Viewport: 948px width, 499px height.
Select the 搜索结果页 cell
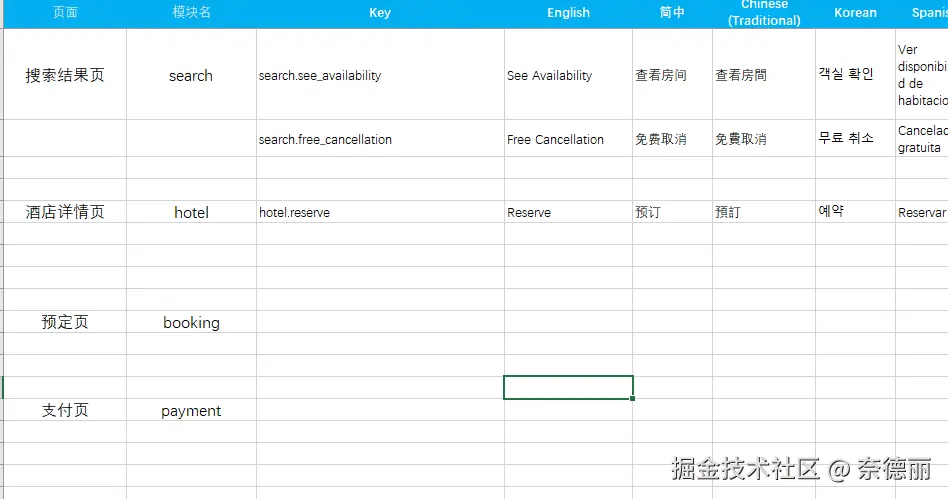tap(65, 74)
